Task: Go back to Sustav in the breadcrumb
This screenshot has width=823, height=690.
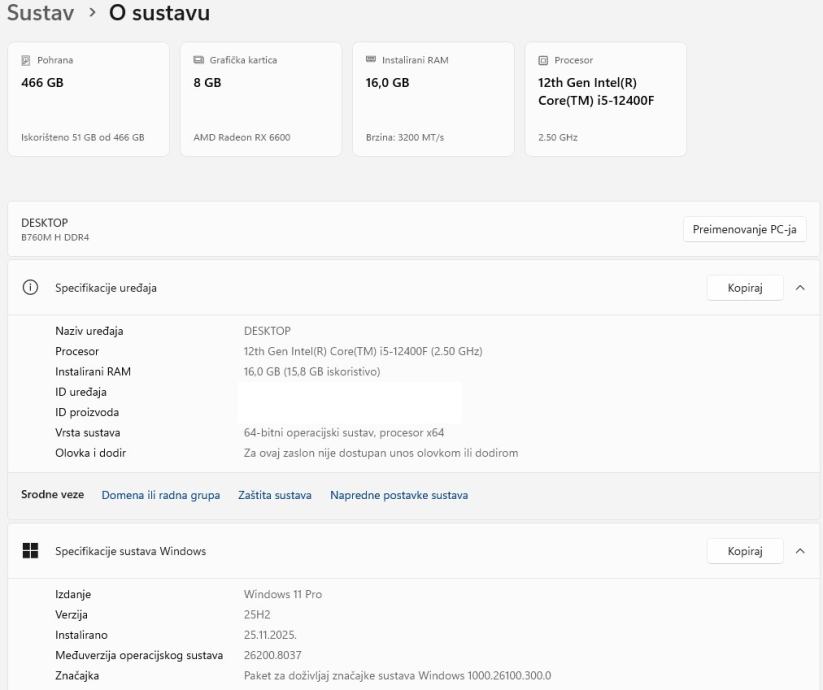Action: pos(47,14)
